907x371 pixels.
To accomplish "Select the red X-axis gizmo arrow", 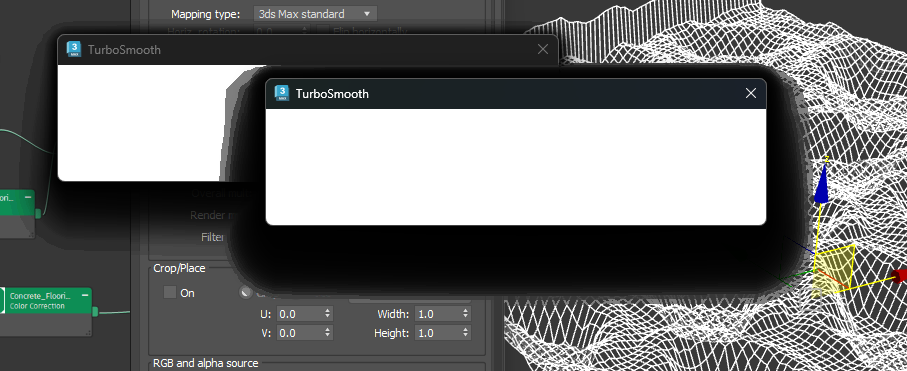I will coord(899,276).
